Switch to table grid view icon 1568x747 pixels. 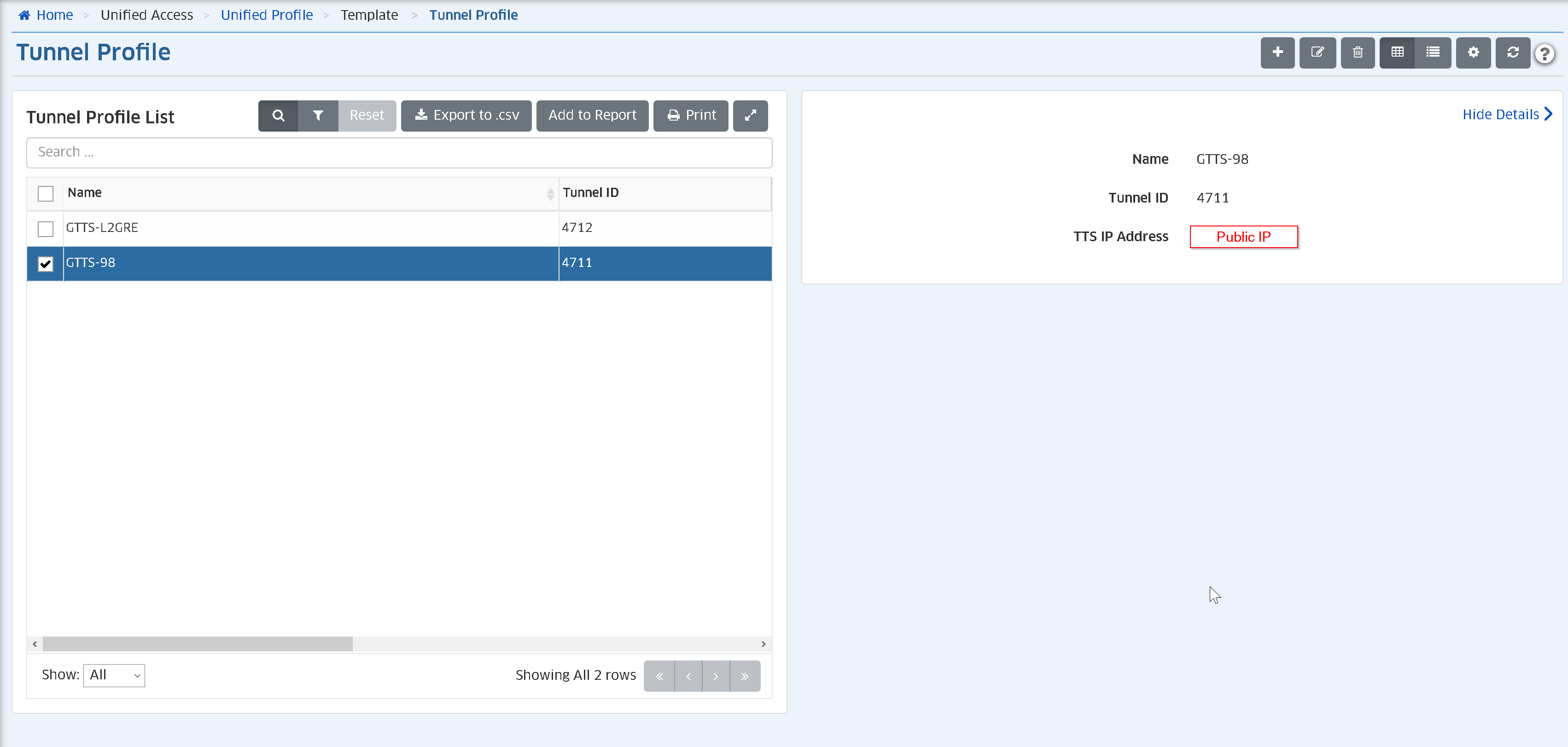click(1397, 52)
